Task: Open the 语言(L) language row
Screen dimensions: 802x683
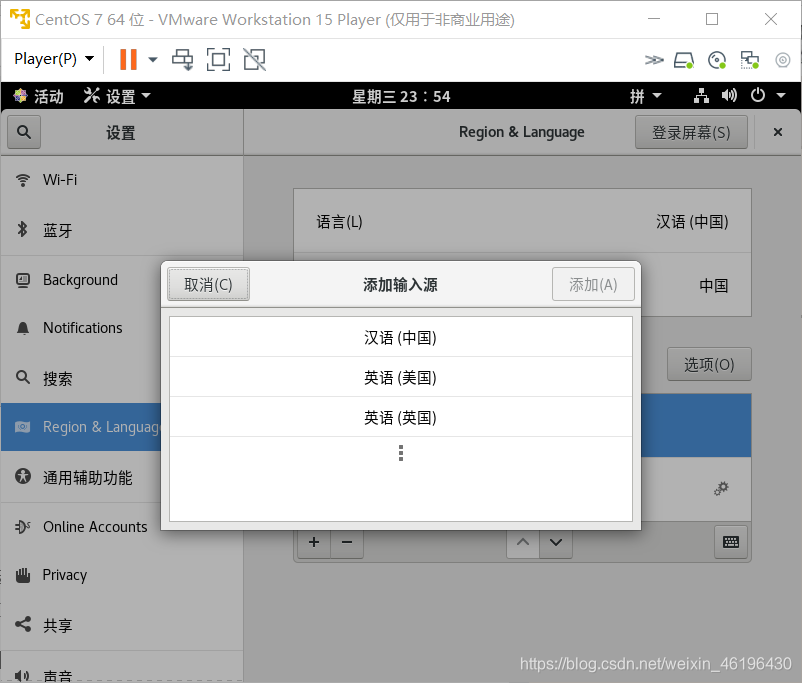Action: click(522, 222)
